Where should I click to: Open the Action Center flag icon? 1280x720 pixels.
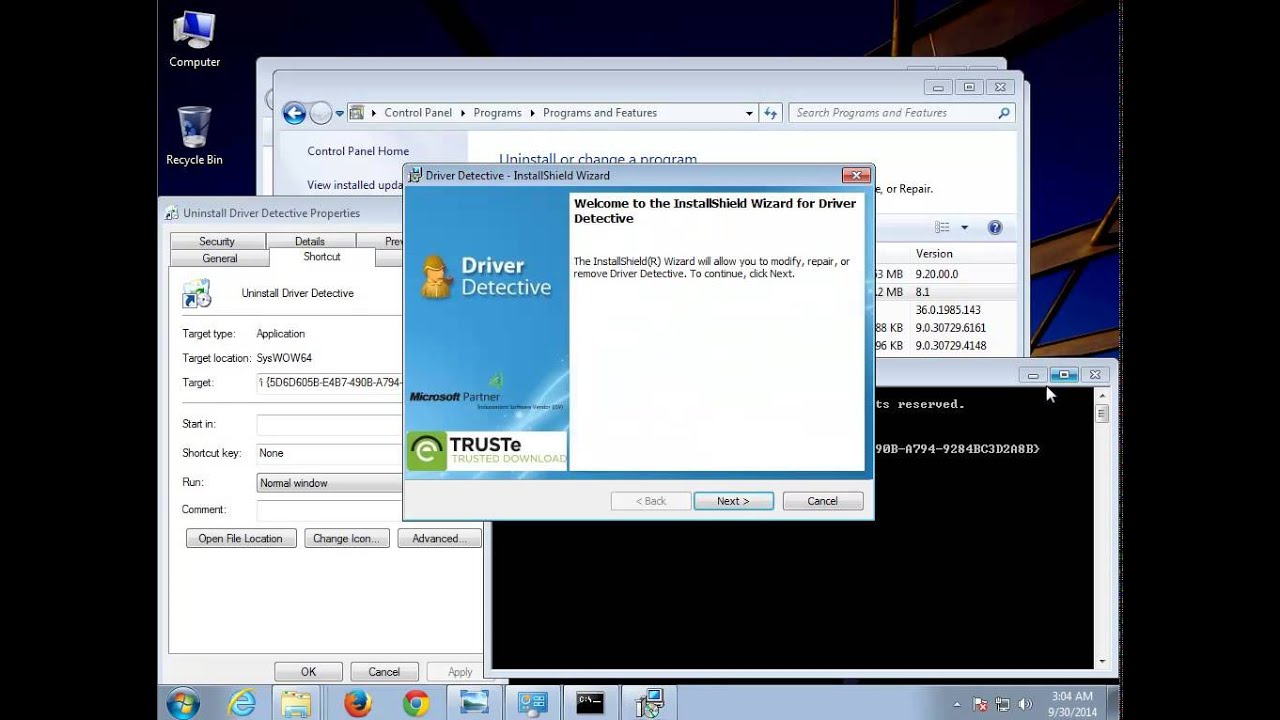click(x=980, y=704)
